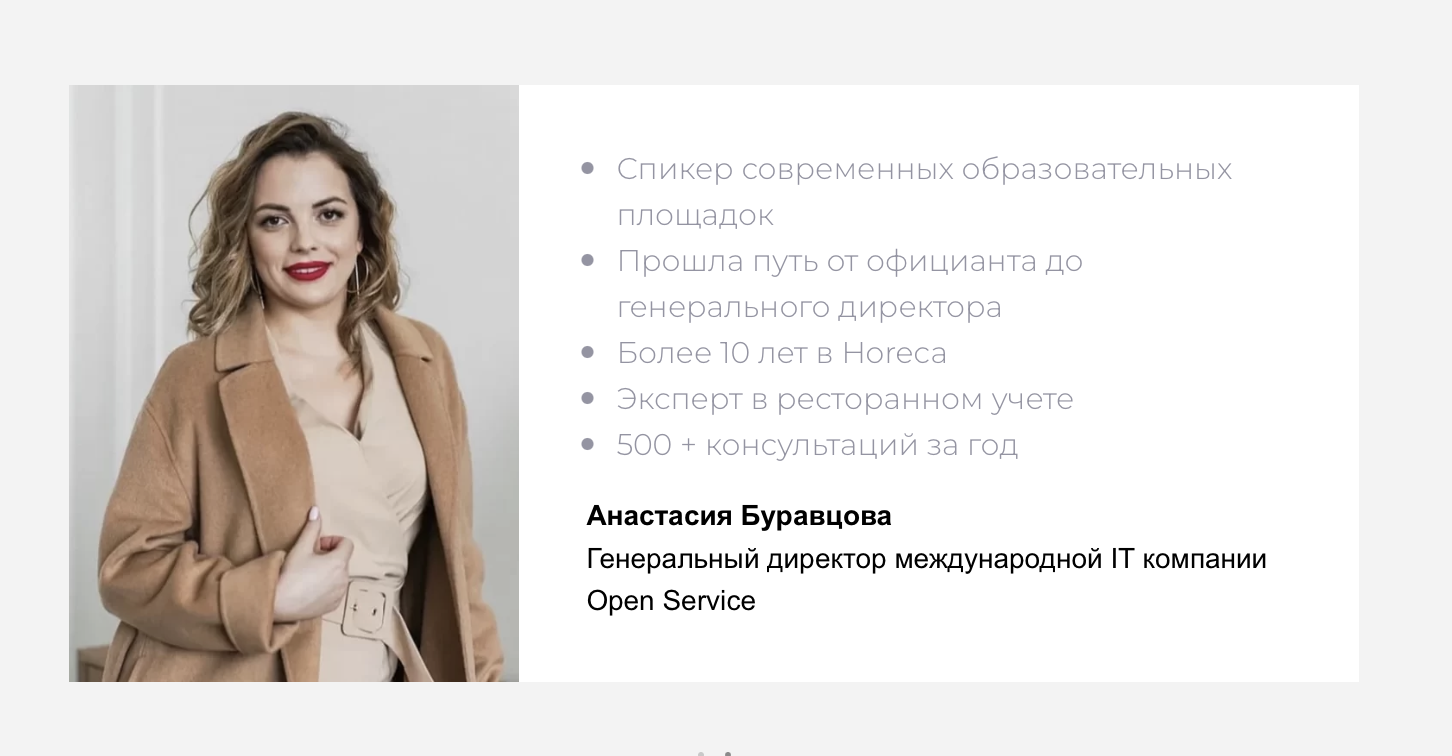The image size is (1452, 756).
Task: Click the portrait photo of Анастасия Буравцова
Action: (294, 383)
